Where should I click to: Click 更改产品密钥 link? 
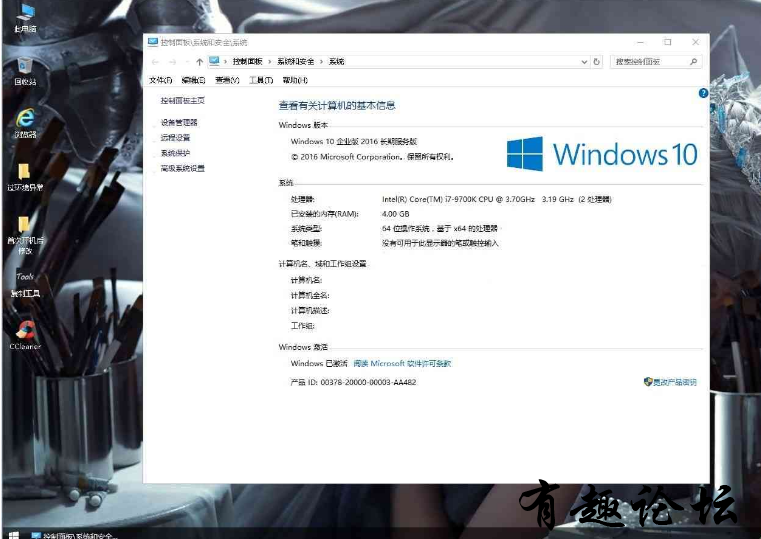(675, 382)
